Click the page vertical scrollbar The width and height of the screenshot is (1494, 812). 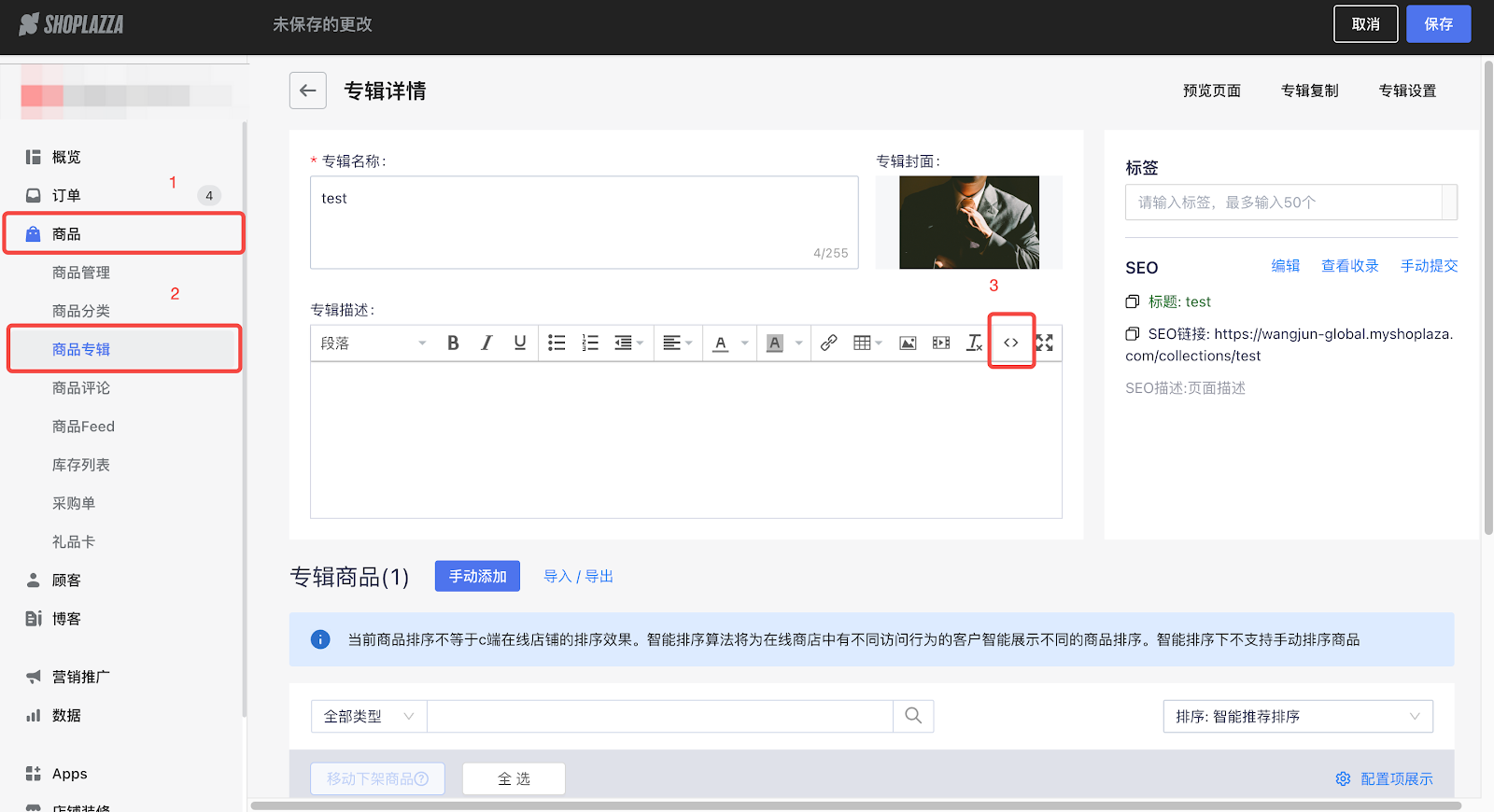(1488, 299)
